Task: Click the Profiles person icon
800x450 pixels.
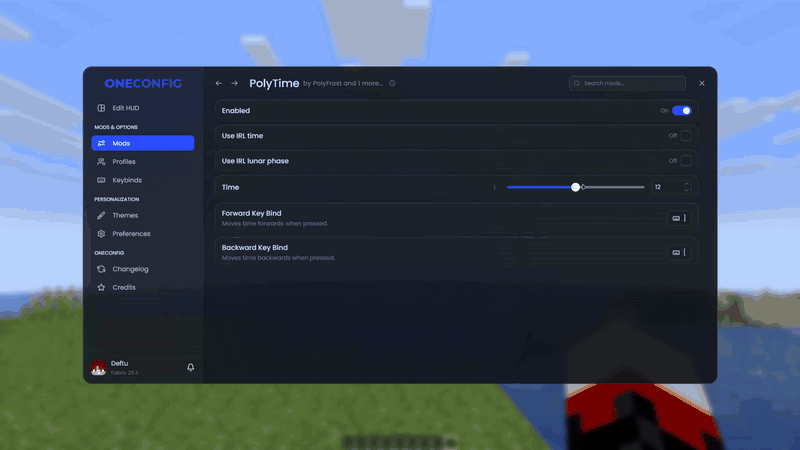Action: pos(102,162)
